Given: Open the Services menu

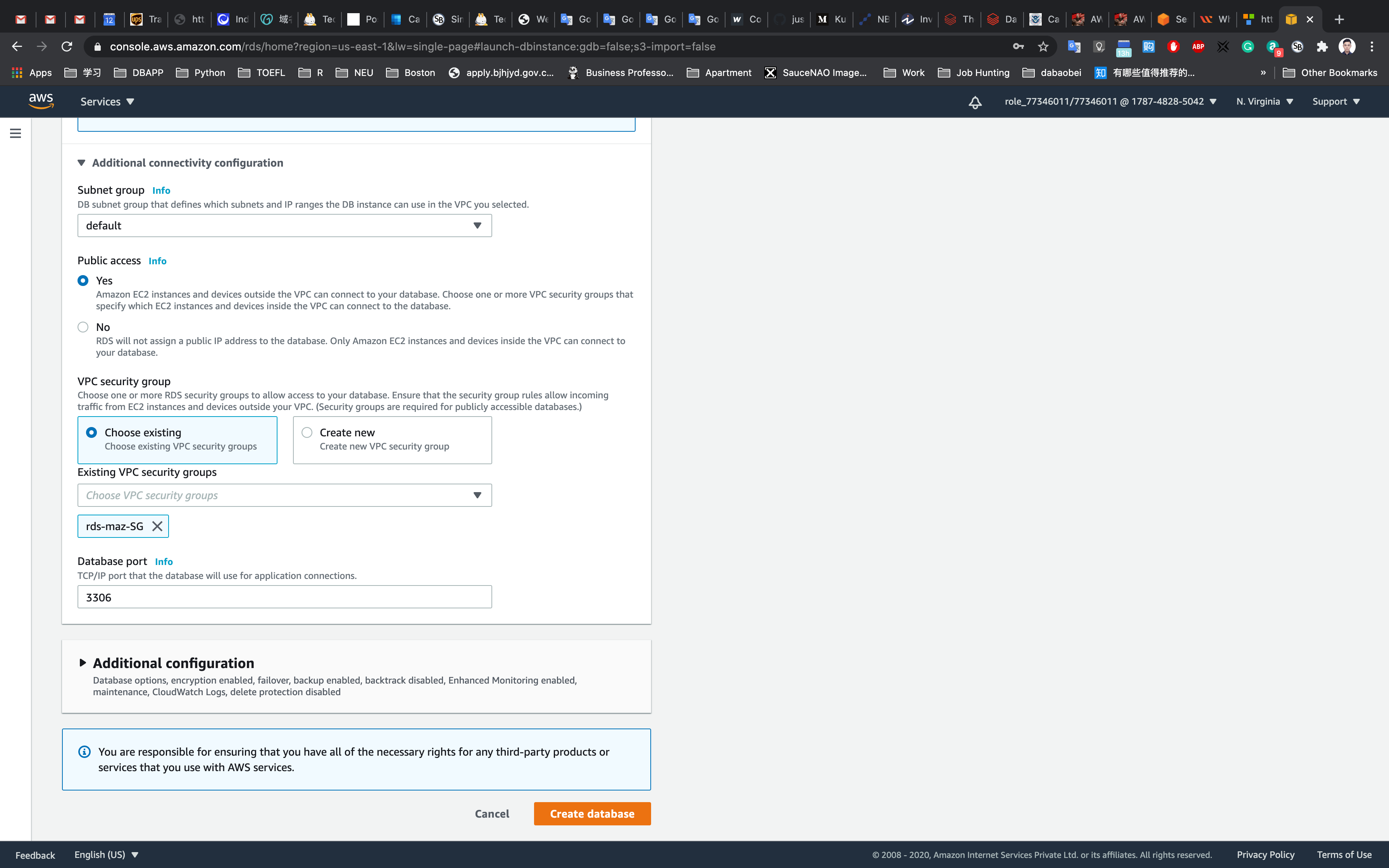Looking at the screenshot, I should (x=107, y=102).
